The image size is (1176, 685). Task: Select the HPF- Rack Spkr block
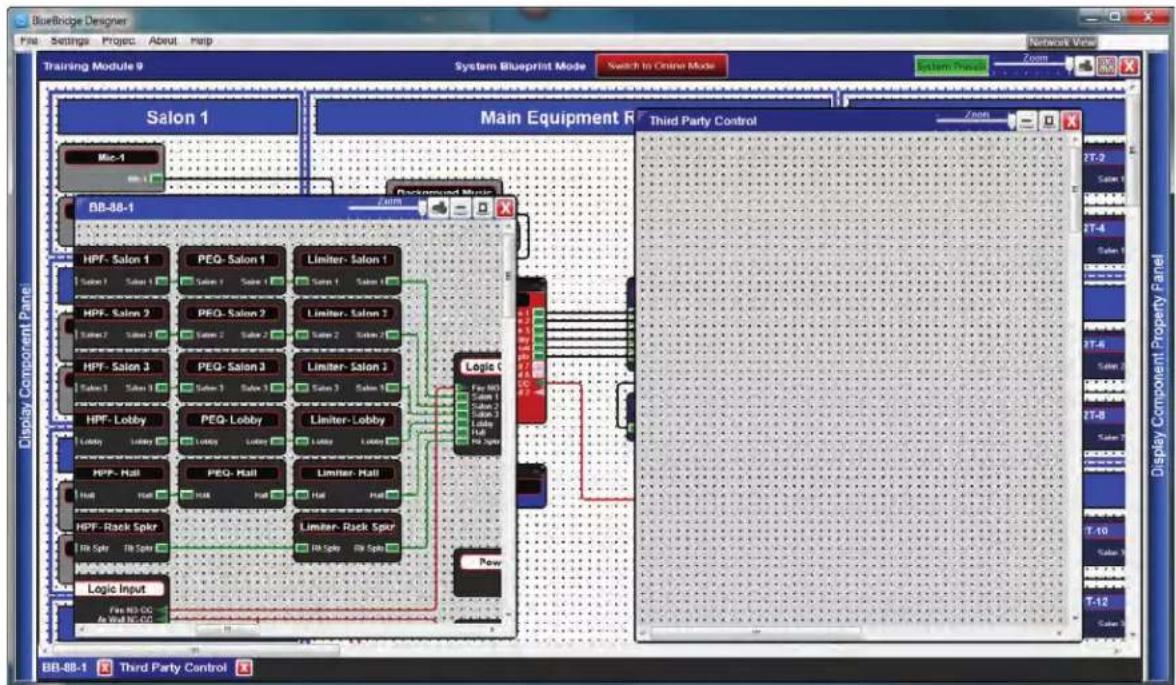[122, 537]
